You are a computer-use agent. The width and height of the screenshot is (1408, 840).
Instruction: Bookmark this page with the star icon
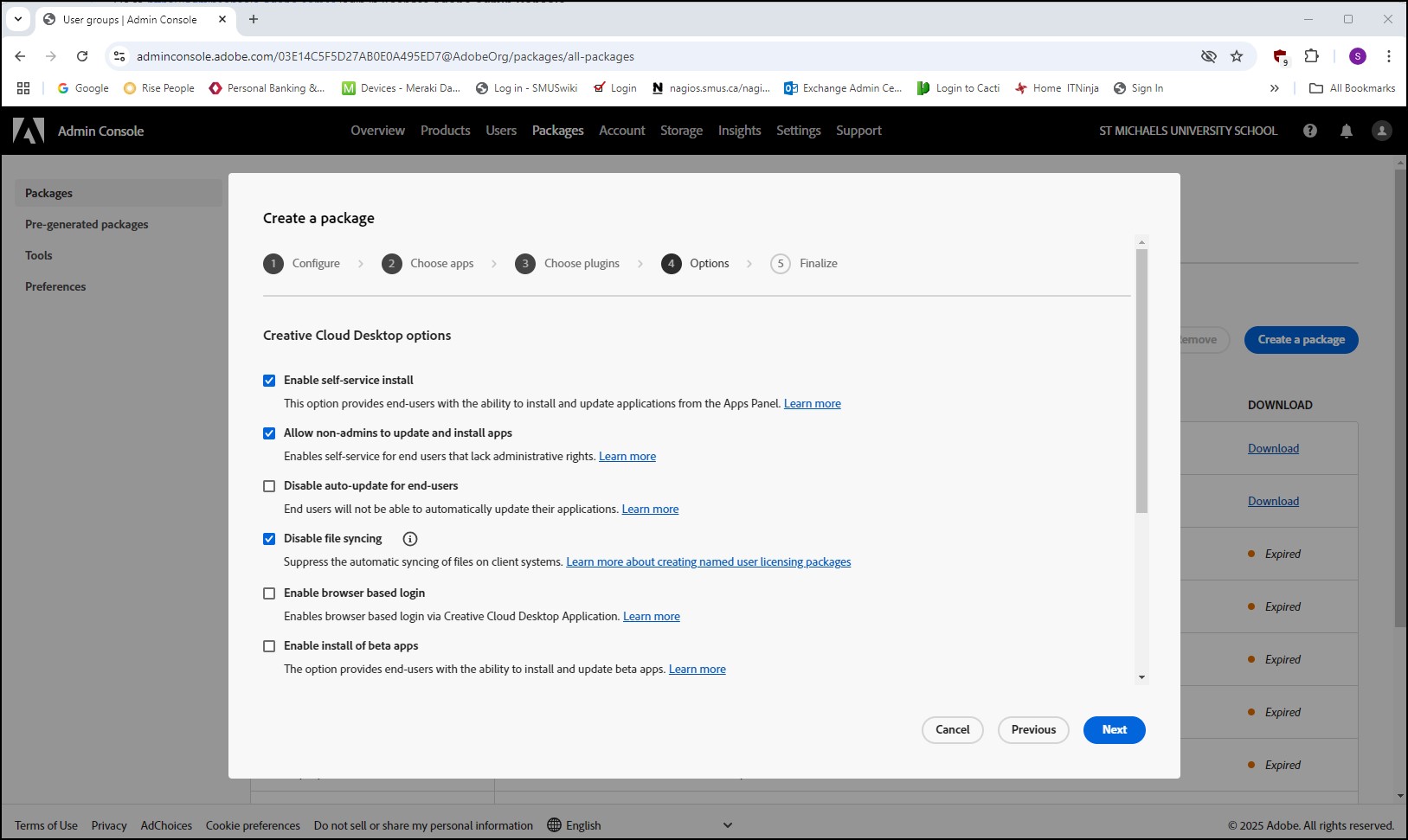point(1237,56)
